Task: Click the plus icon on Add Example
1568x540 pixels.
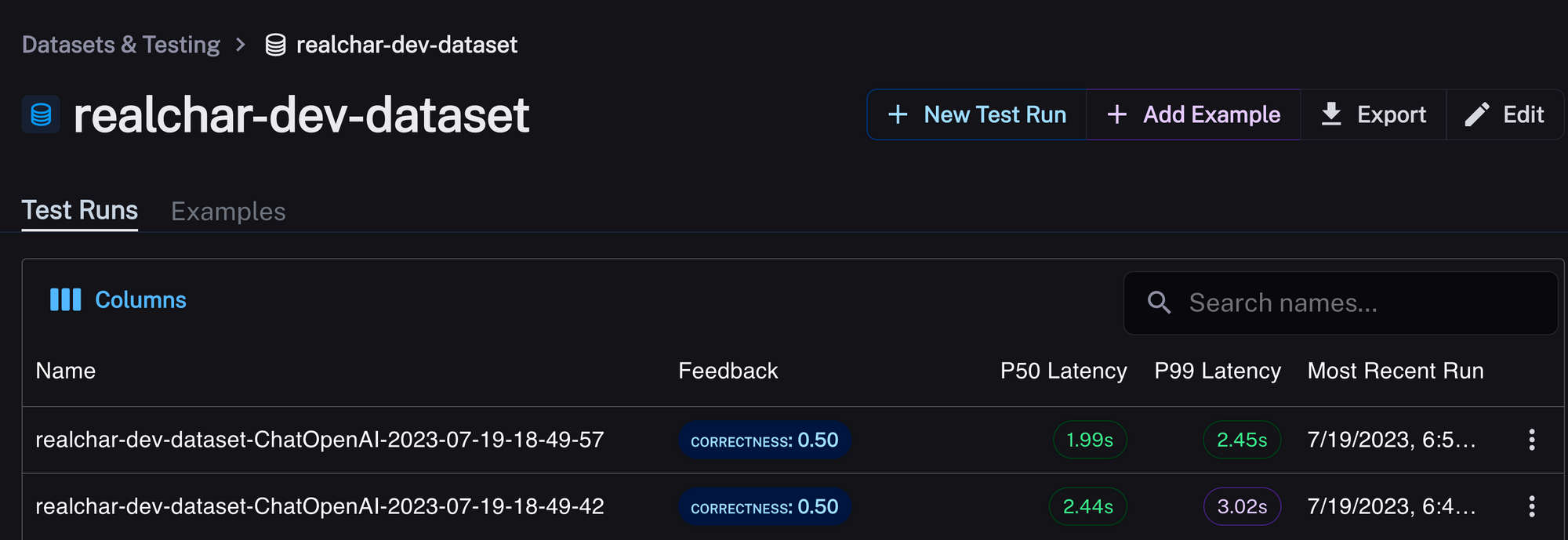Action: pyautogui.click(x=1117, y=114)
